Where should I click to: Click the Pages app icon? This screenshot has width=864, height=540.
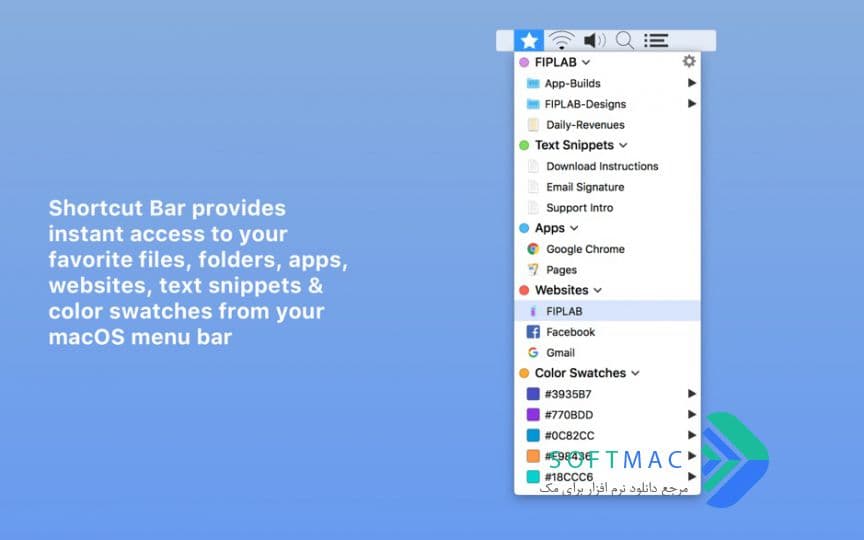[x=533, y=269]
